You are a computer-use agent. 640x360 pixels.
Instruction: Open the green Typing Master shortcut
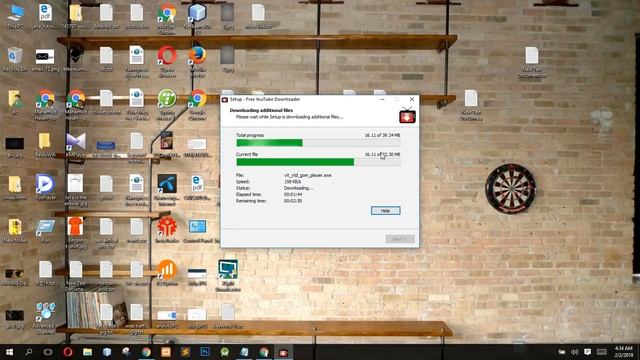point(167,104)
